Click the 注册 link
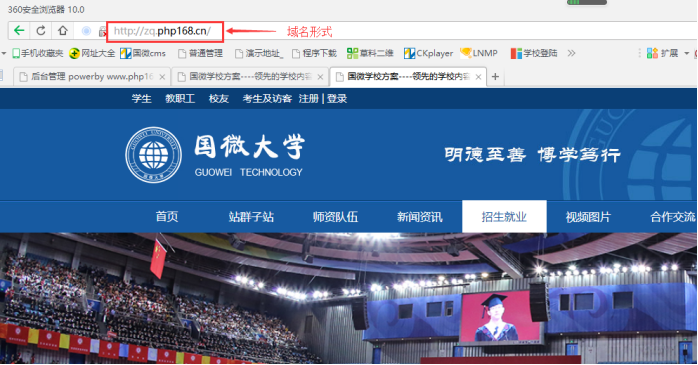Image resolution: width=698 pixels, height=365 pixels. click(308, 98)
